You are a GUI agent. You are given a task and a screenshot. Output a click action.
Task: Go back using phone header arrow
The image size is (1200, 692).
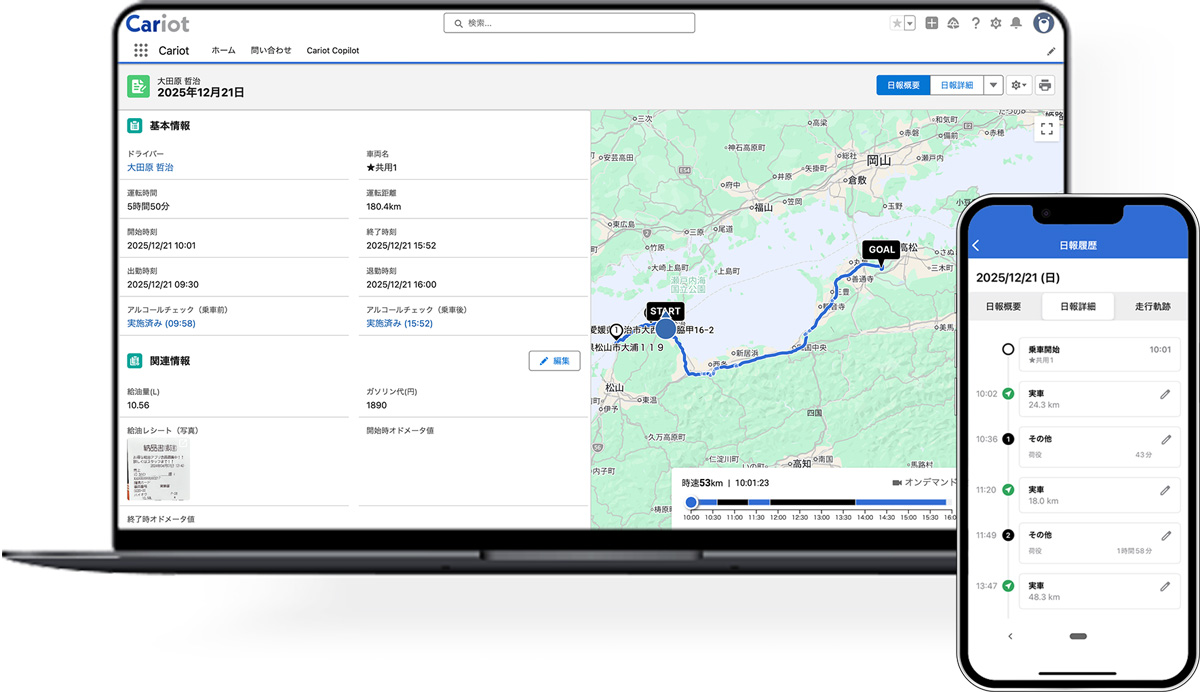[976, 245]
